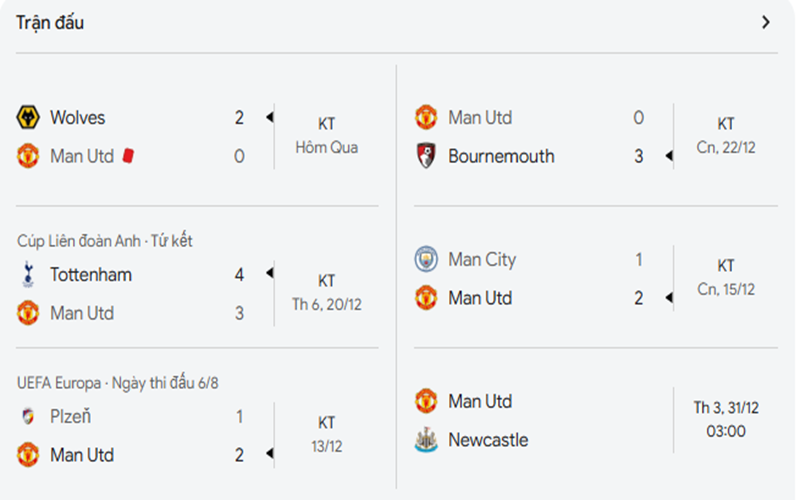Viewport: 800px width, 500px height.
Task: Click the Tottenham club crest icon
Action: coord(28,275)
